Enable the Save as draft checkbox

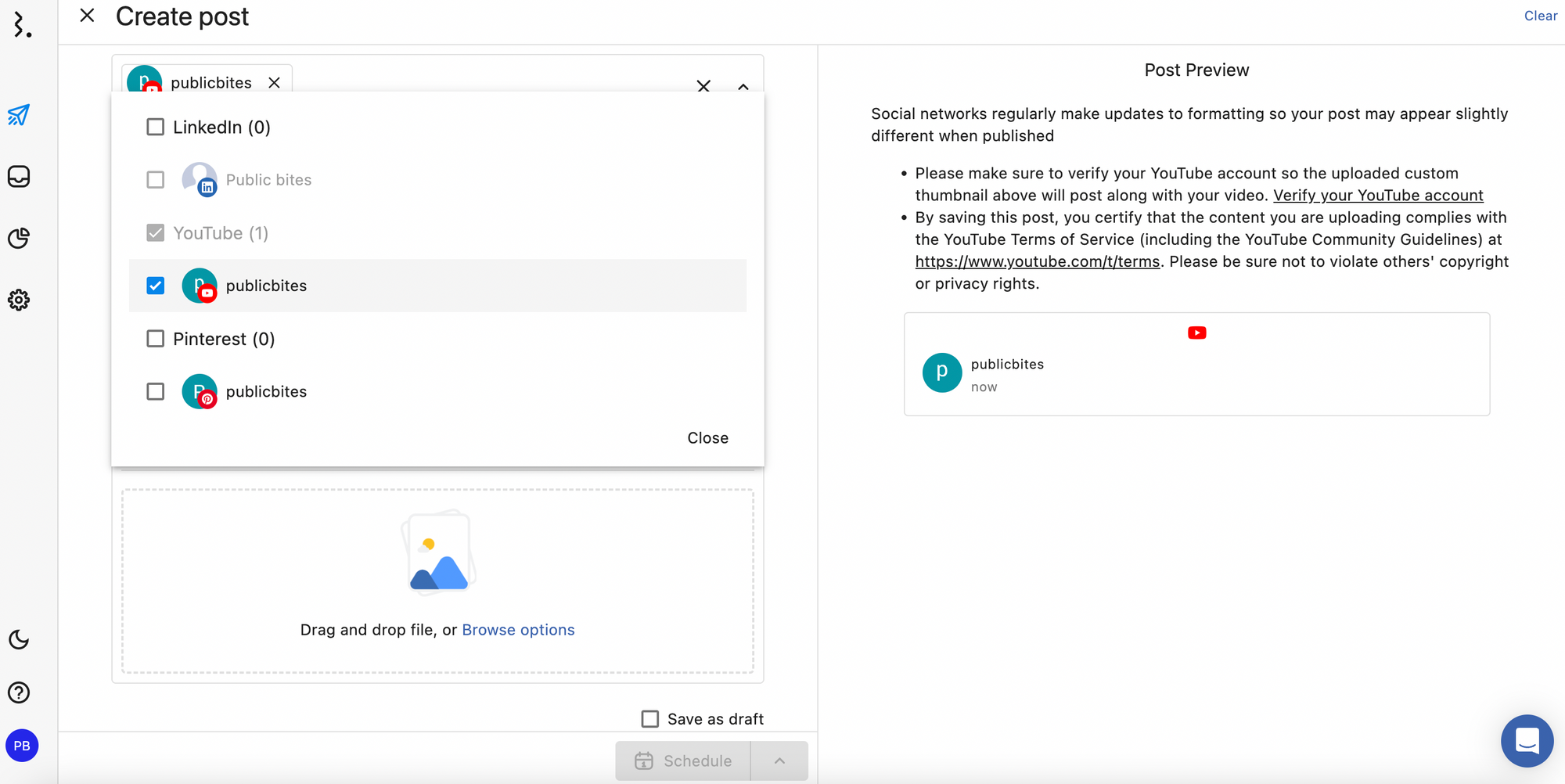click(x=650, y=719)
